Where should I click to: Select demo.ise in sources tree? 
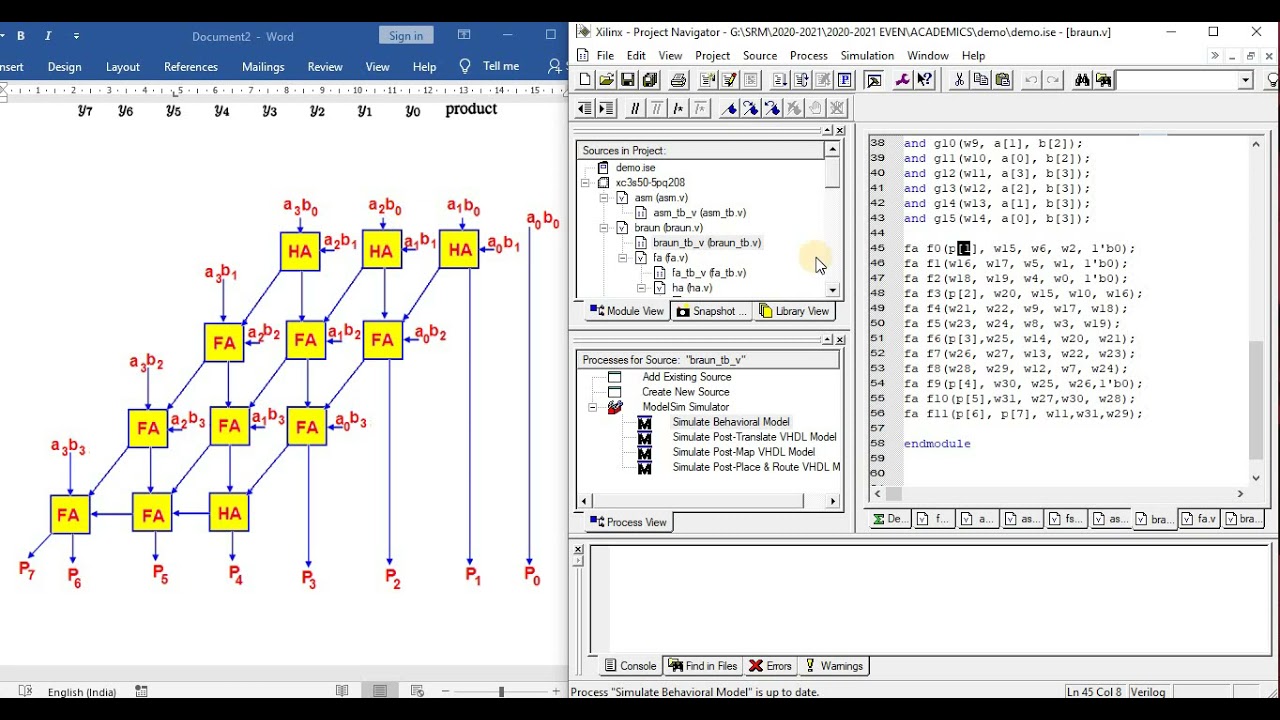tap(635, 168)
